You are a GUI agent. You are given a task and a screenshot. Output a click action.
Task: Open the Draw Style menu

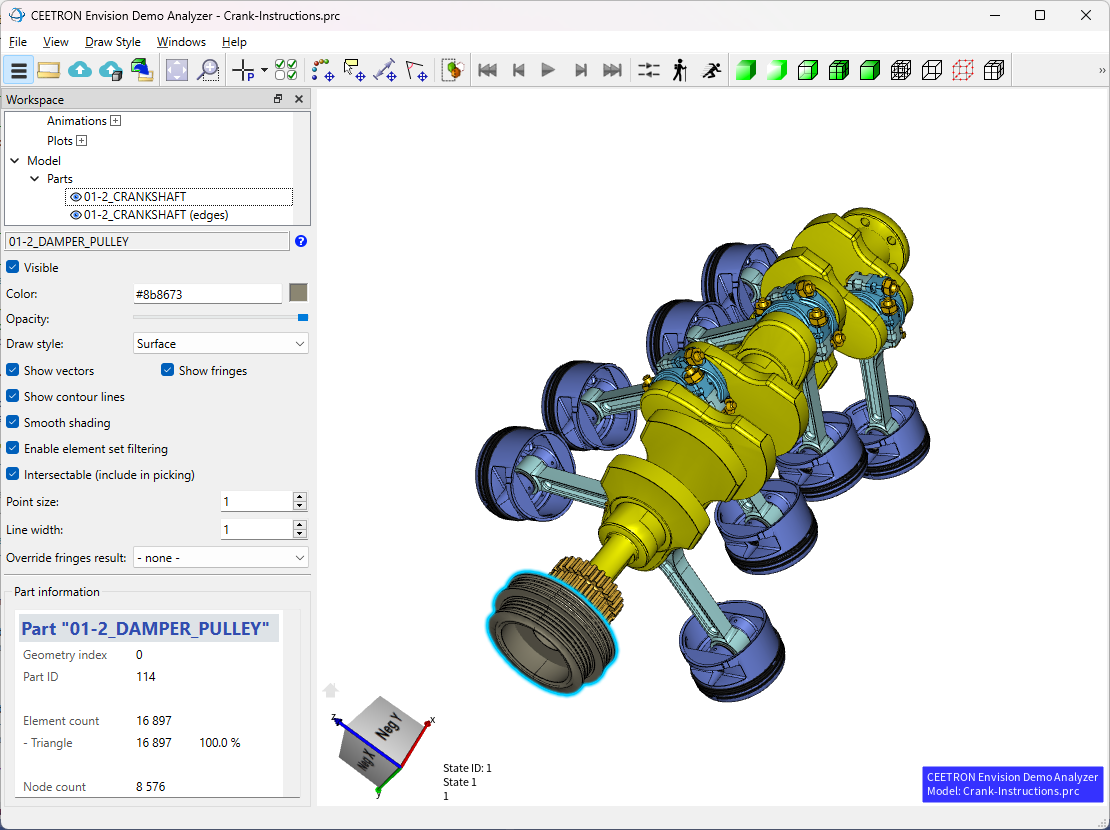pyautogui.click(x=113, y=42)
